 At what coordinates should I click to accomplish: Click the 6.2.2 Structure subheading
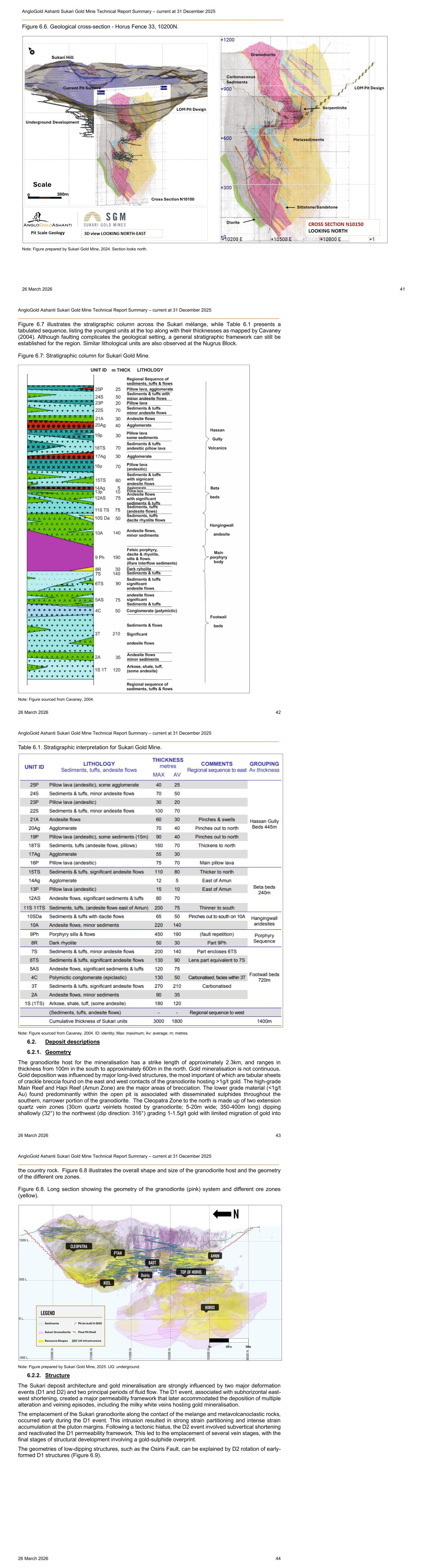pyautogui.click(x=57, y=1375)
